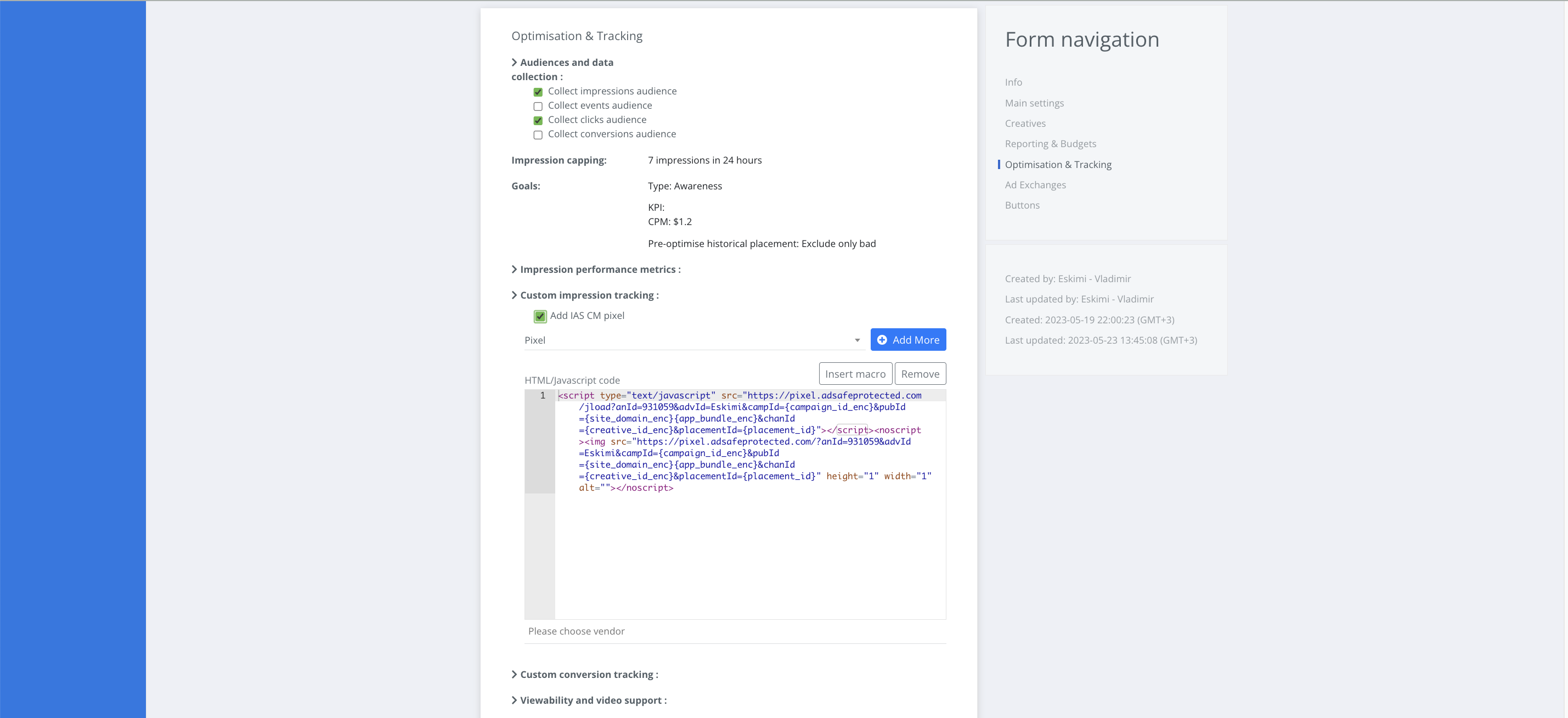Go to Buttons in form navigation
The image size is (1568, 718).
point(1022,205)
